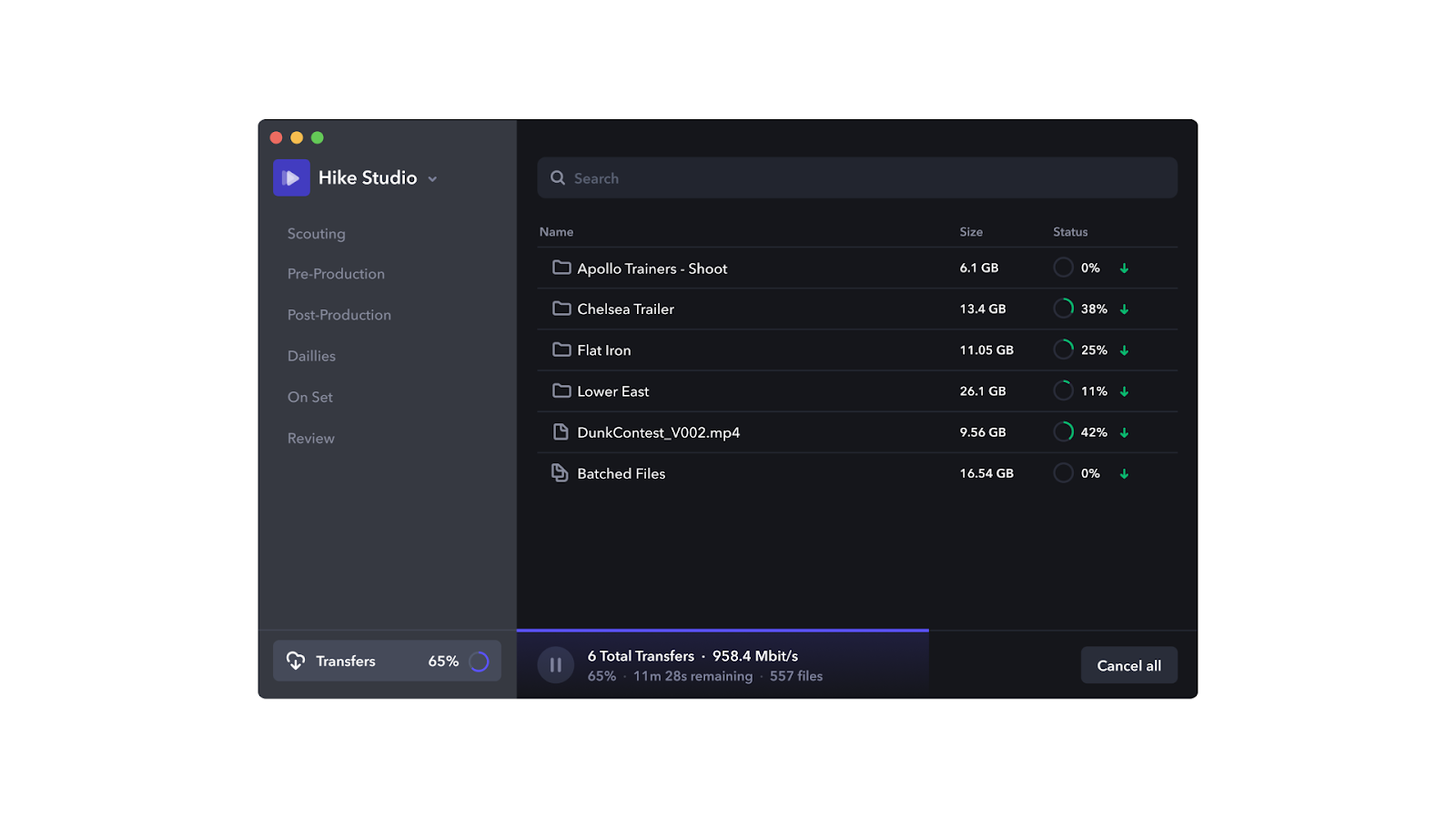Expand the Hike Studio workspace dropdown chevron

coord(432,179)
